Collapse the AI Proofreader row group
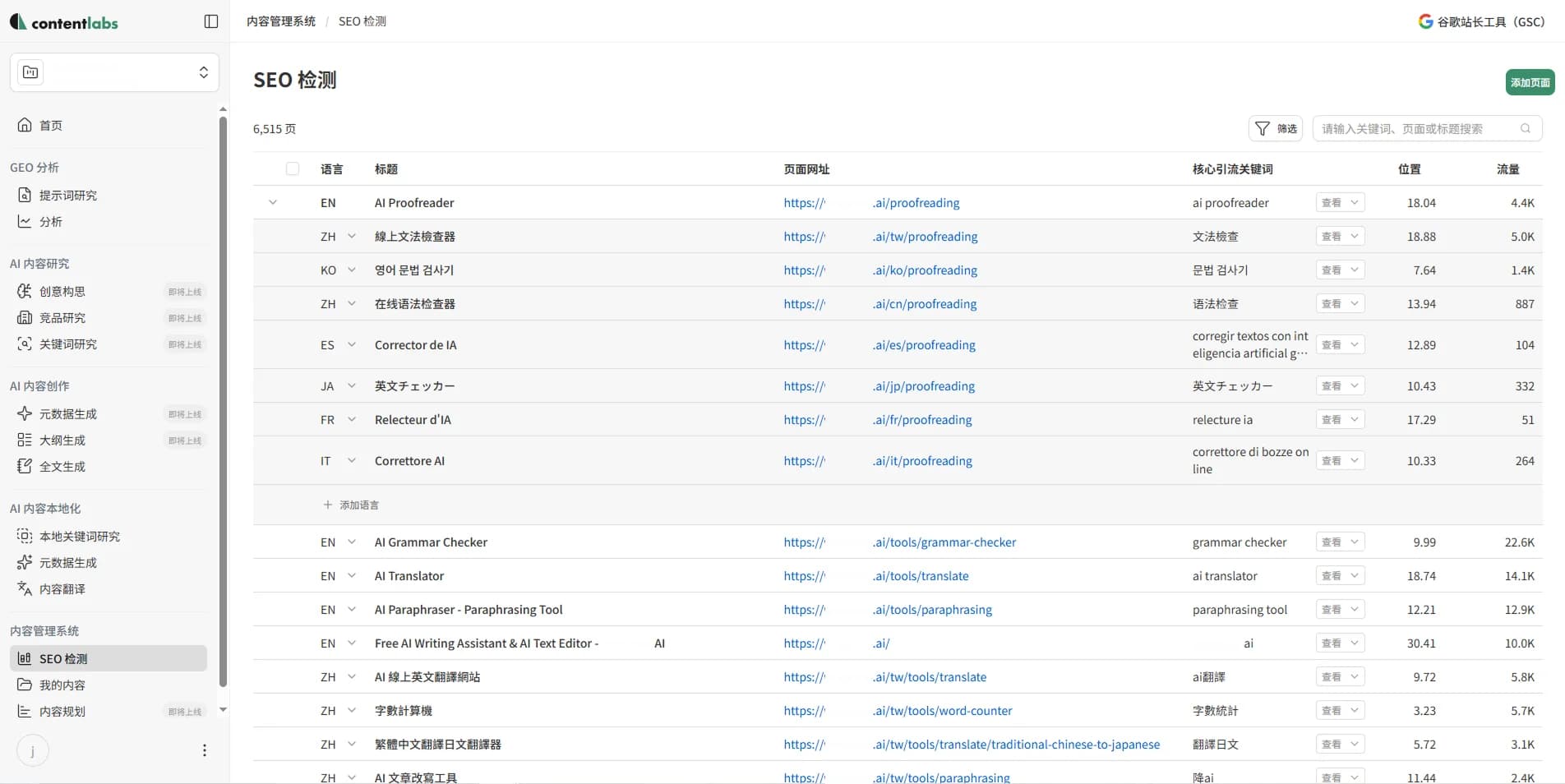1565x784 pixels. [273, 202]
